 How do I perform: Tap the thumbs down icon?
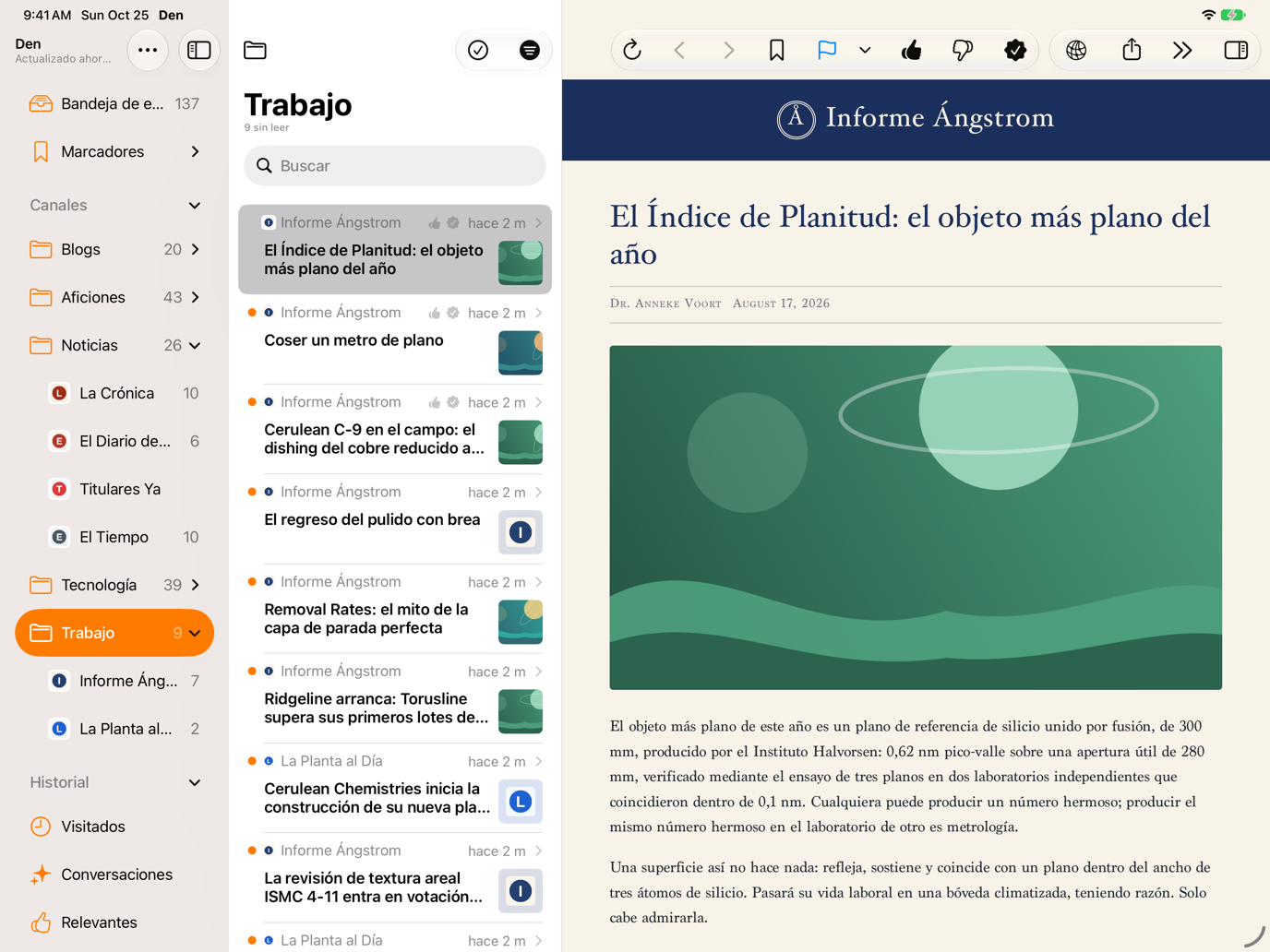[962, 50]
